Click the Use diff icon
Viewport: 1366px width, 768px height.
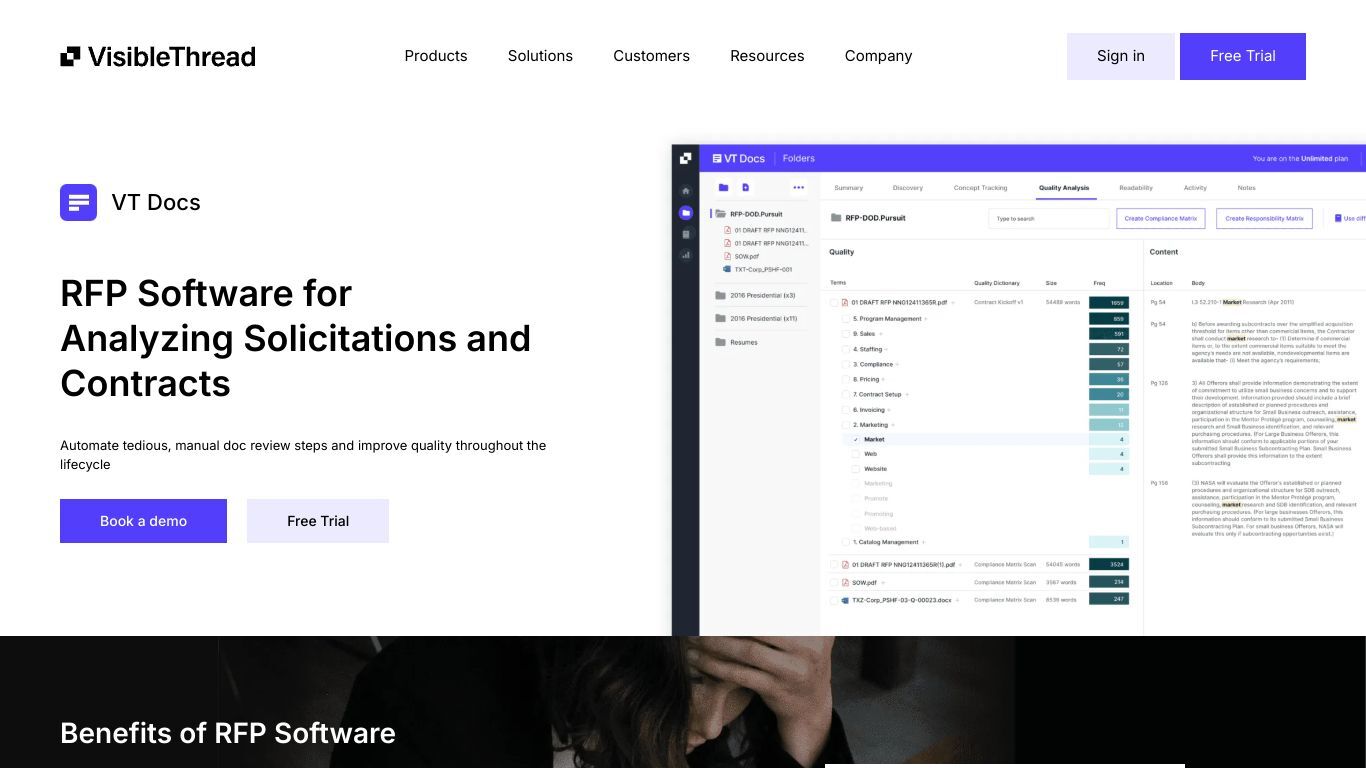tap(1338, 218)
